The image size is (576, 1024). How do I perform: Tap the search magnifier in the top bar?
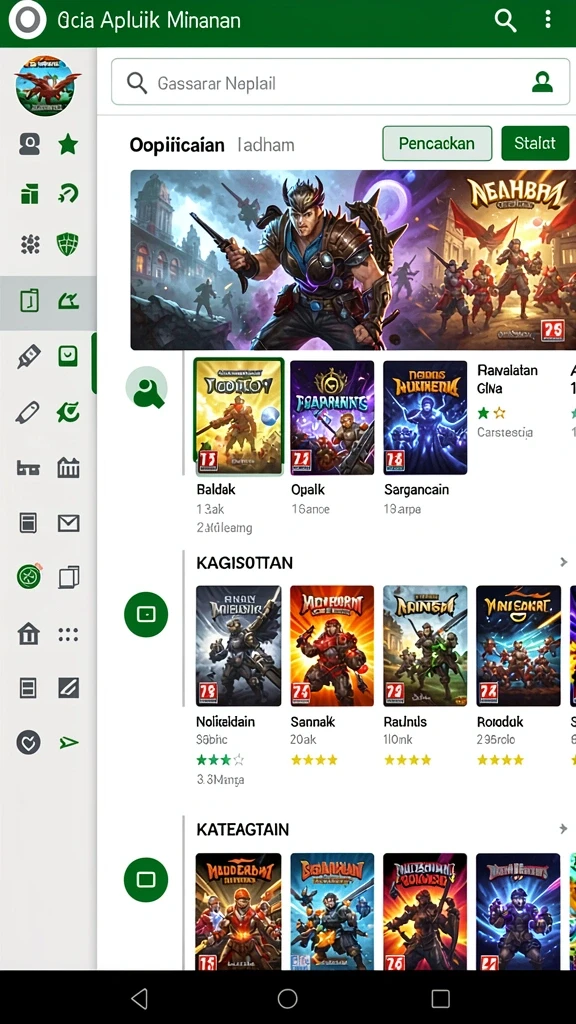(505, 20)
